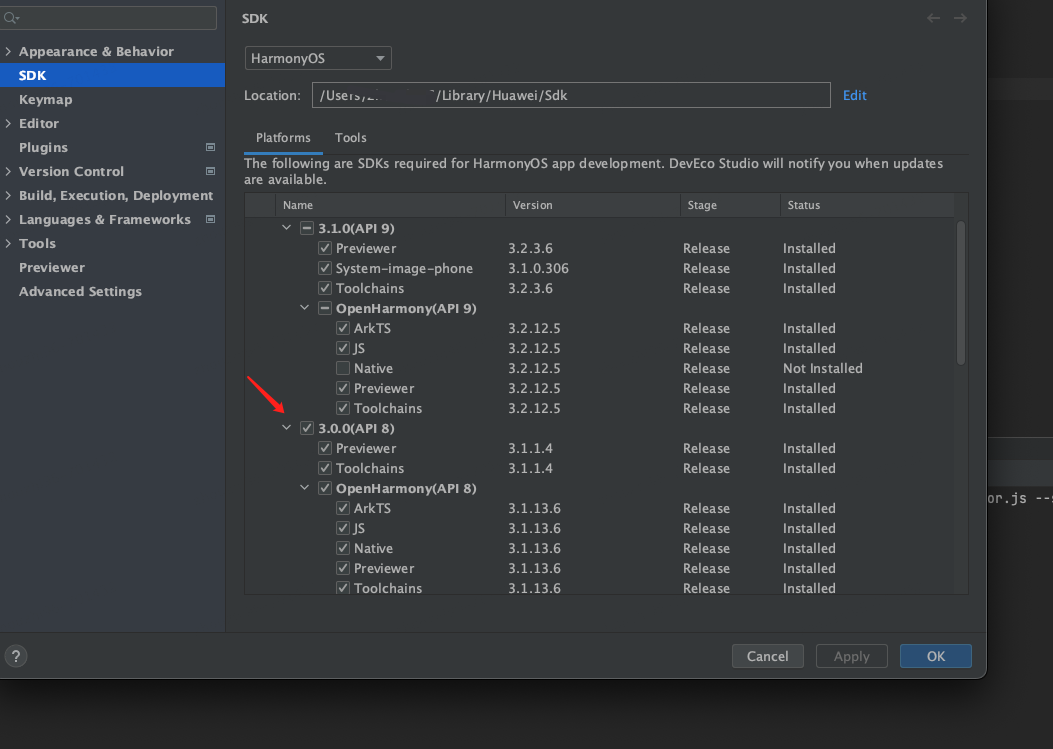Confirm with the OK button
The width and height of the screenshot is (1053, 749).
935,656
